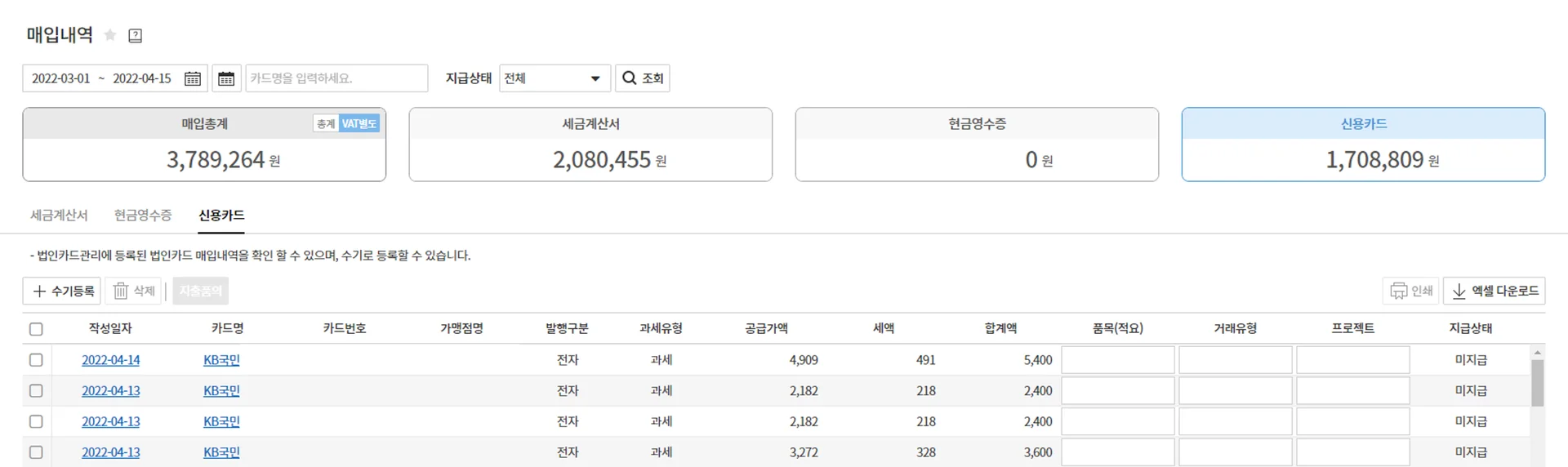Switch to the 현금영수증 tab

click(143, 216)
